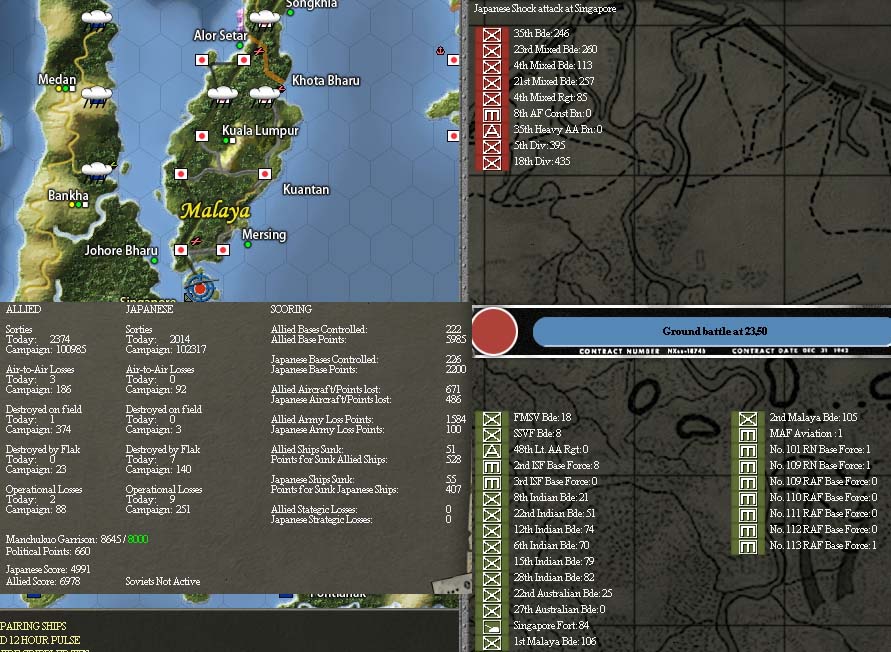Click the Soviets Not Active text

click(x=163, y=582)
